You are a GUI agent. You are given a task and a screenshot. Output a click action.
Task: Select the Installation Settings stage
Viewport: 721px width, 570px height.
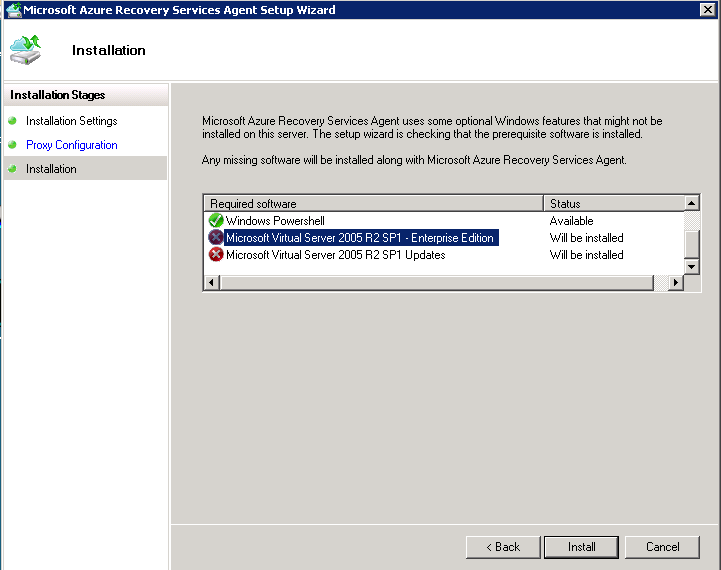tap(72, 121)
